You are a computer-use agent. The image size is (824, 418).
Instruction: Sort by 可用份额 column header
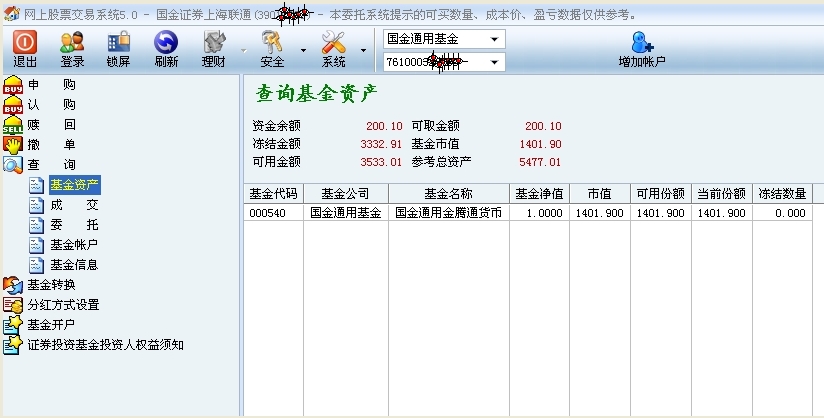coord(661,194)
